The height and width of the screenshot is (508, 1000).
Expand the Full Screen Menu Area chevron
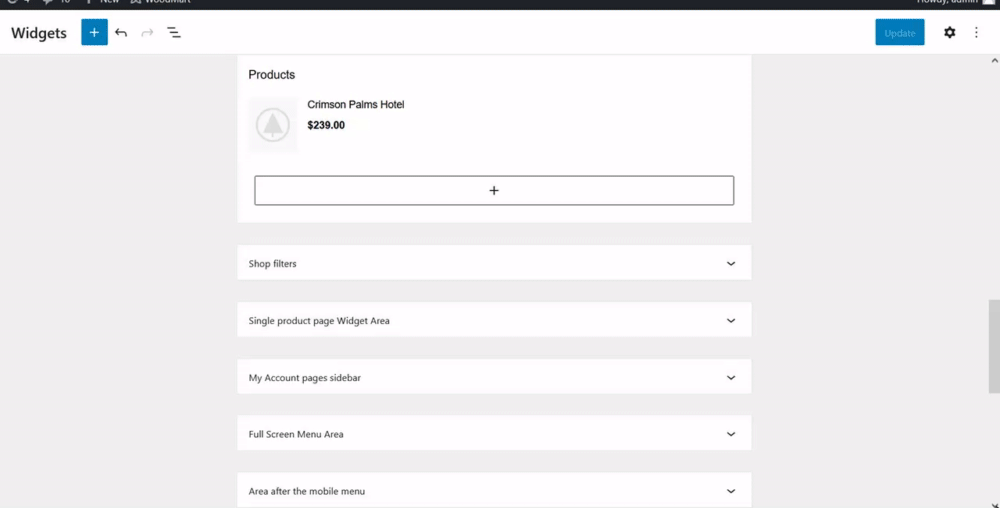click(x=731, y=435)
